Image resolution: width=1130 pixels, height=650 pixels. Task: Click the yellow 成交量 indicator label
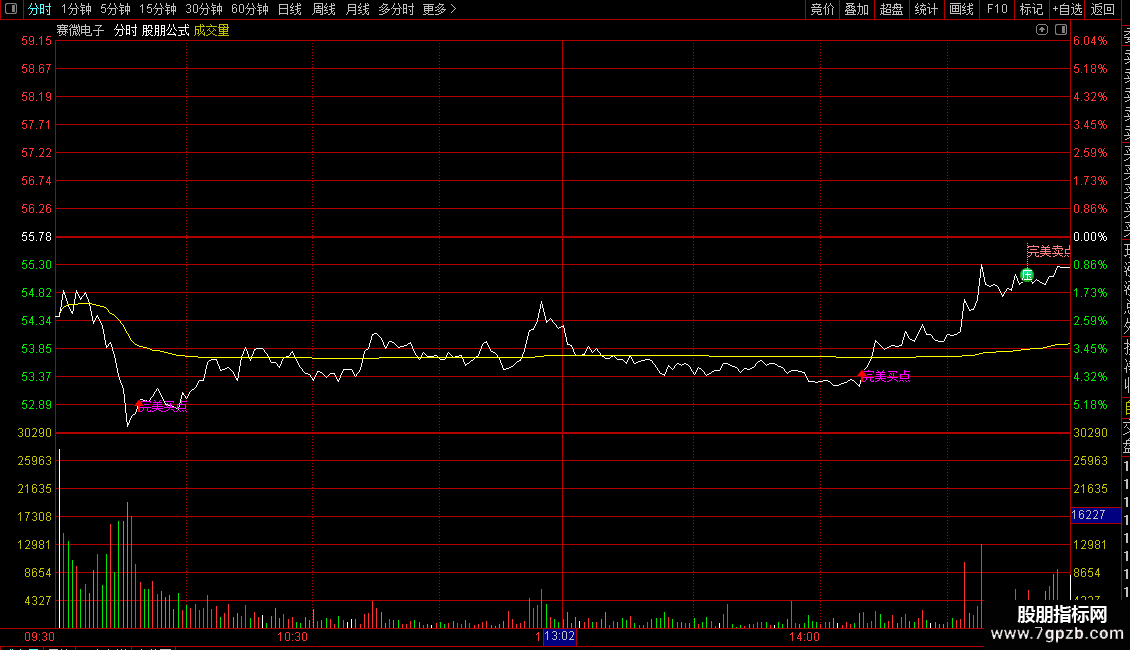coord(211,30)
